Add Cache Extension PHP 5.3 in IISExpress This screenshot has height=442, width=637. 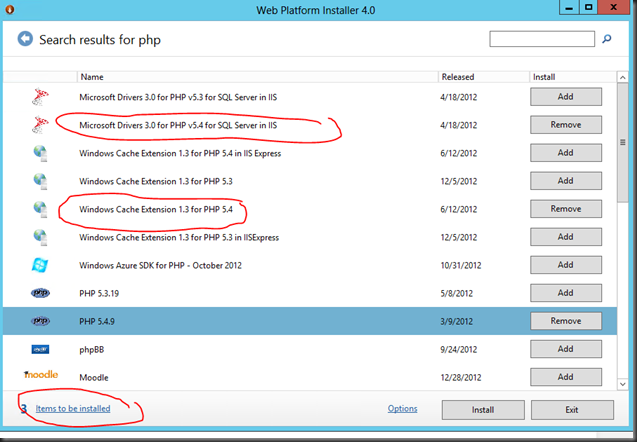click(x=566, y=237)
